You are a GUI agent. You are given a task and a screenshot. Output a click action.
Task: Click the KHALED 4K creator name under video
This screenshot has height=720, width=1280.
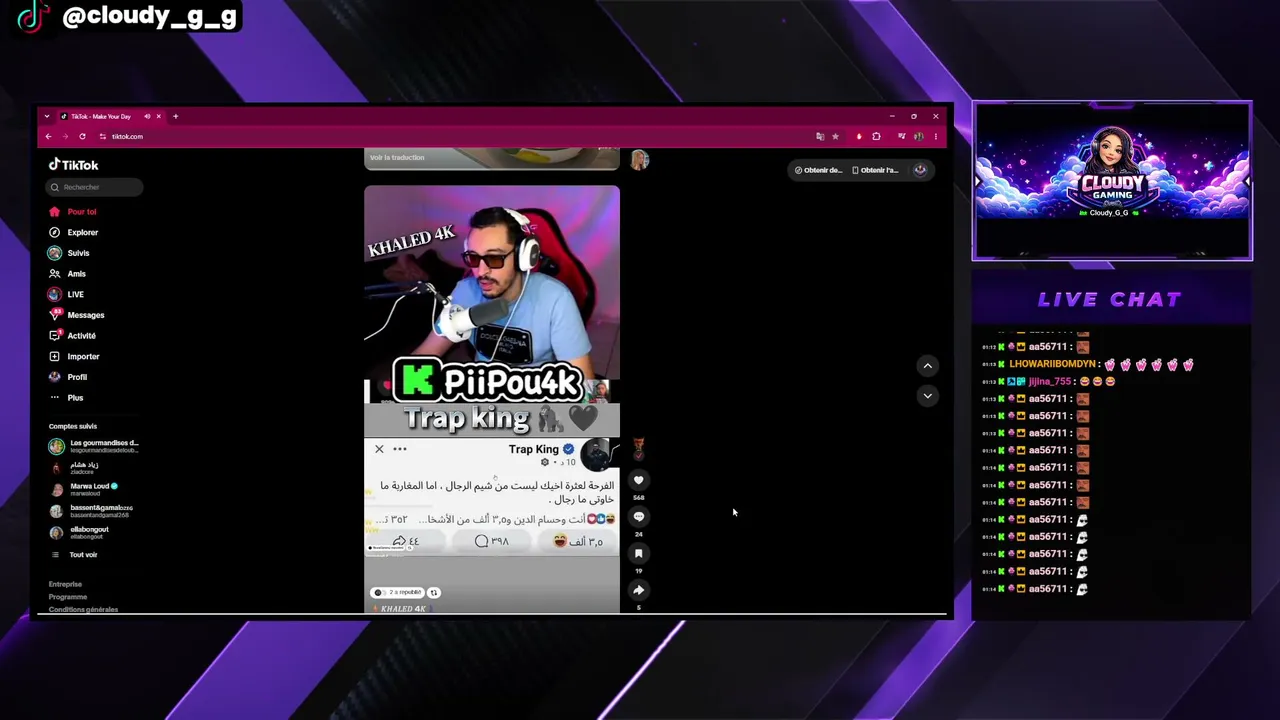[x=403, y=609]
